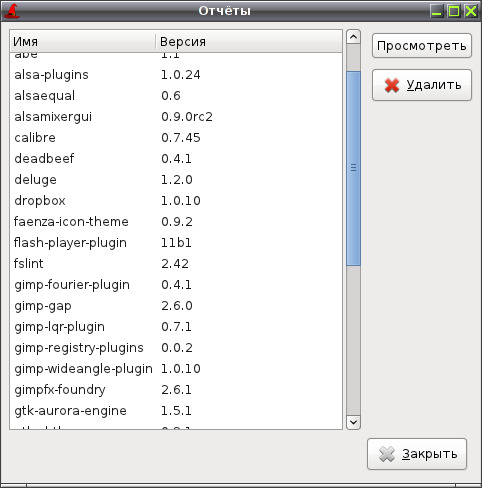
Task: Click version 0.0.2 cell
Action: (177, 348)
